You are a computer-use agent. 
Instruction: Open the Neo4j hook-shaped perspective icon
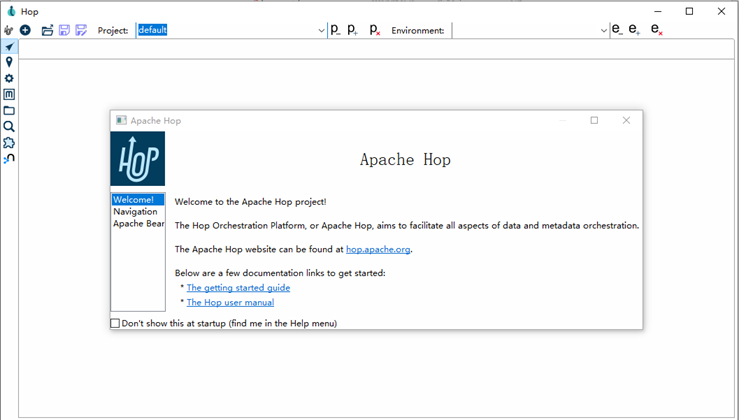click(9, 159)
